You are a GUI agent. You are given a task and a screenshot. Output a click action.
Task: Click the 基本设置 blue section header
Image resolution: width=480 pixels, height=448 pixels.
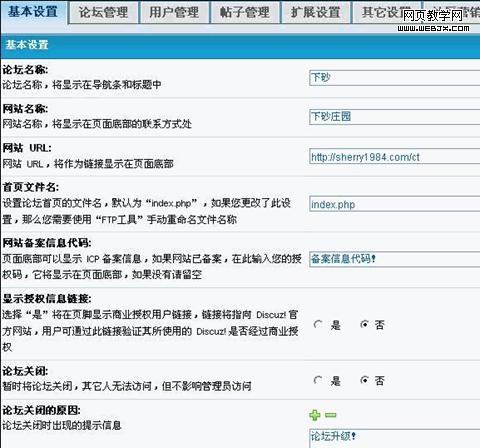pyautogui.click(x=240, y=45)
